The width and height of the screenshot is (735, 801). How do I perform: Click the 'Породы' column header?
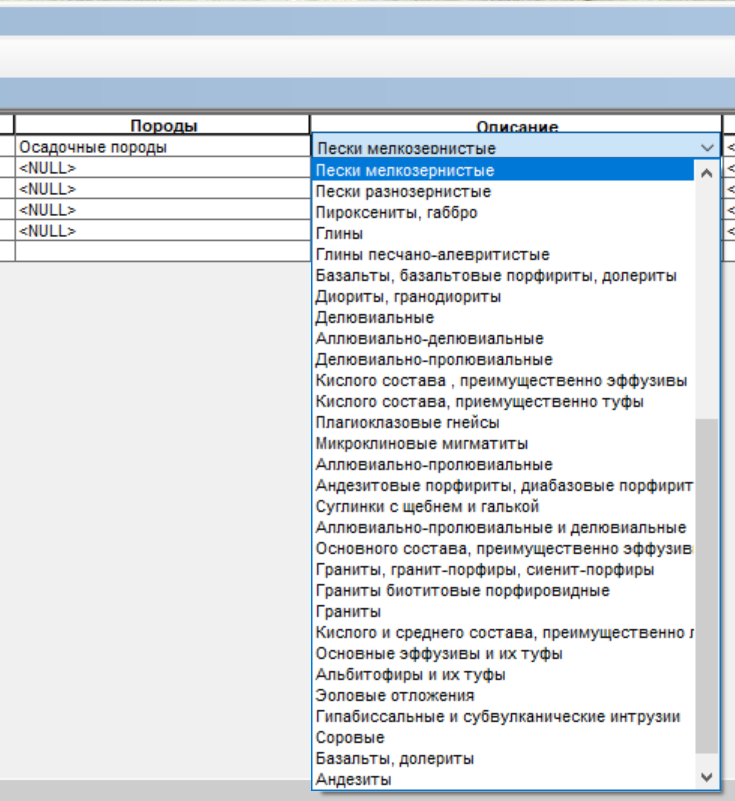(163, 125)
